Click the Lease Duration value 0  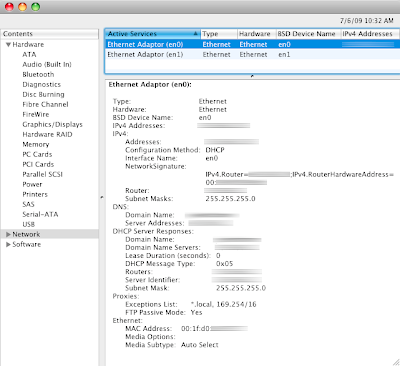pos(218,256)
